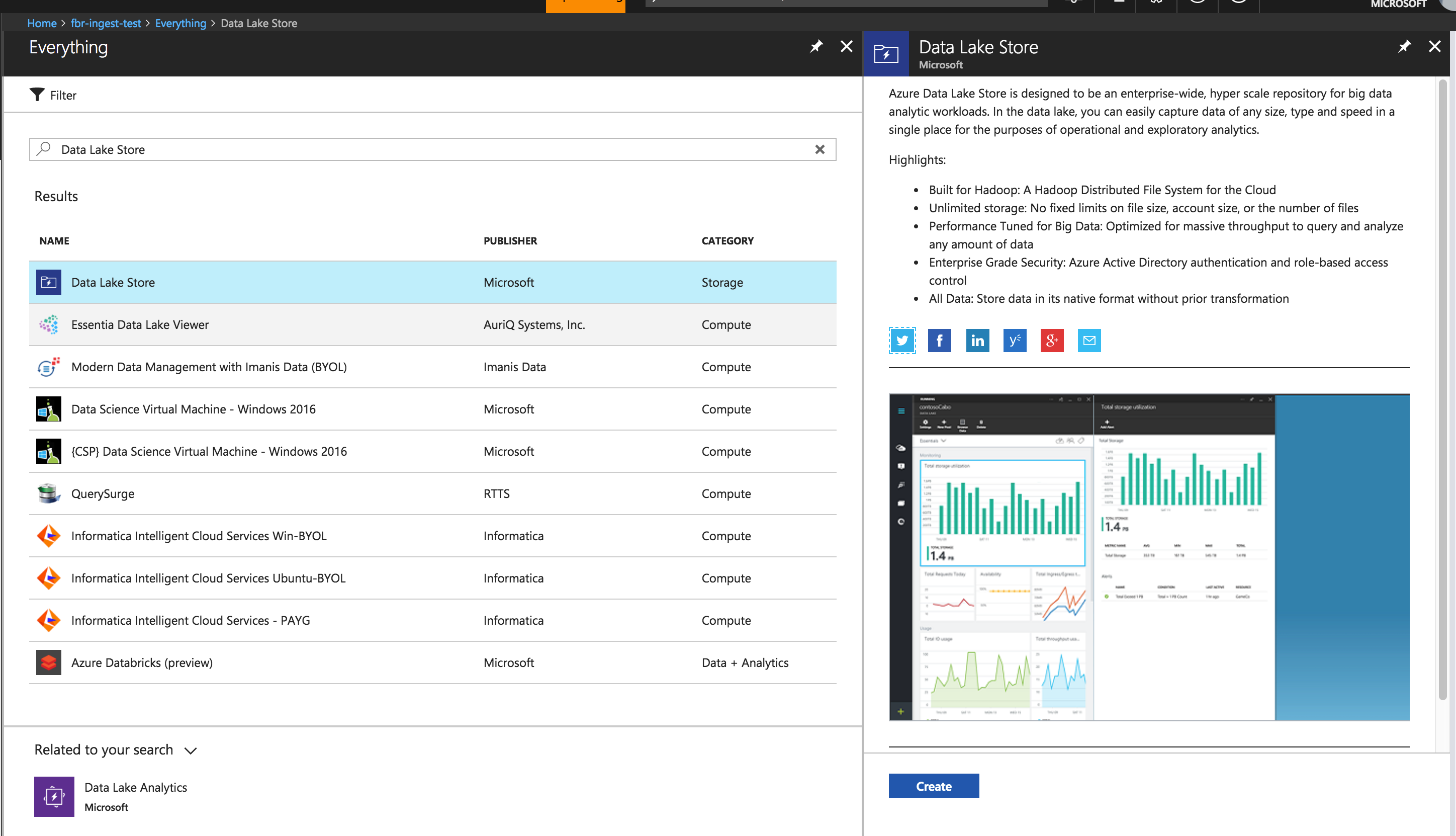Share on Twitter
Image resolution: width=1456 pixels, height=836 pixels.
click(x=902, y=341)
